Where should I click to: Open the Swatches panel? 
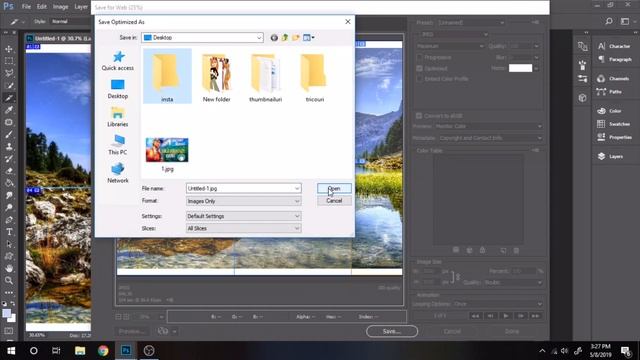click(615, 124)
